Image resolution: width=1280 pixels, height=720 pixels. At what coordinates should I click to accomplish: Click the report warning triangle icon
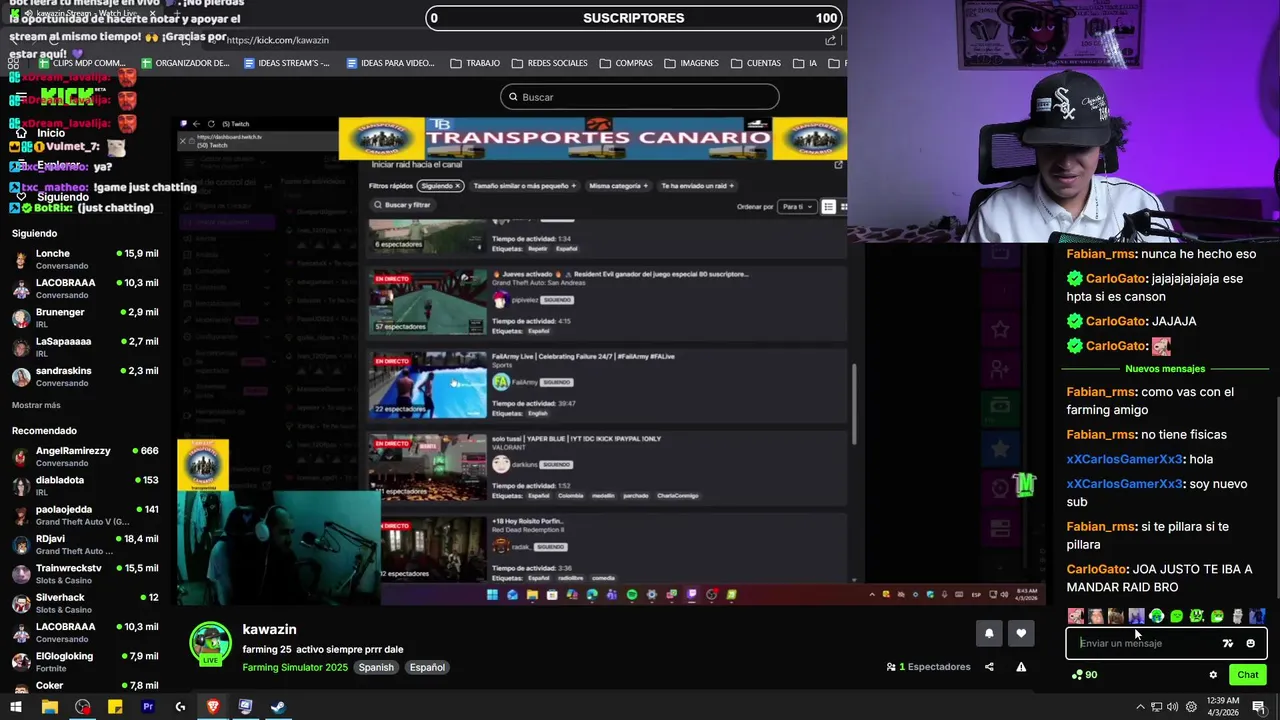(1021, 667)
